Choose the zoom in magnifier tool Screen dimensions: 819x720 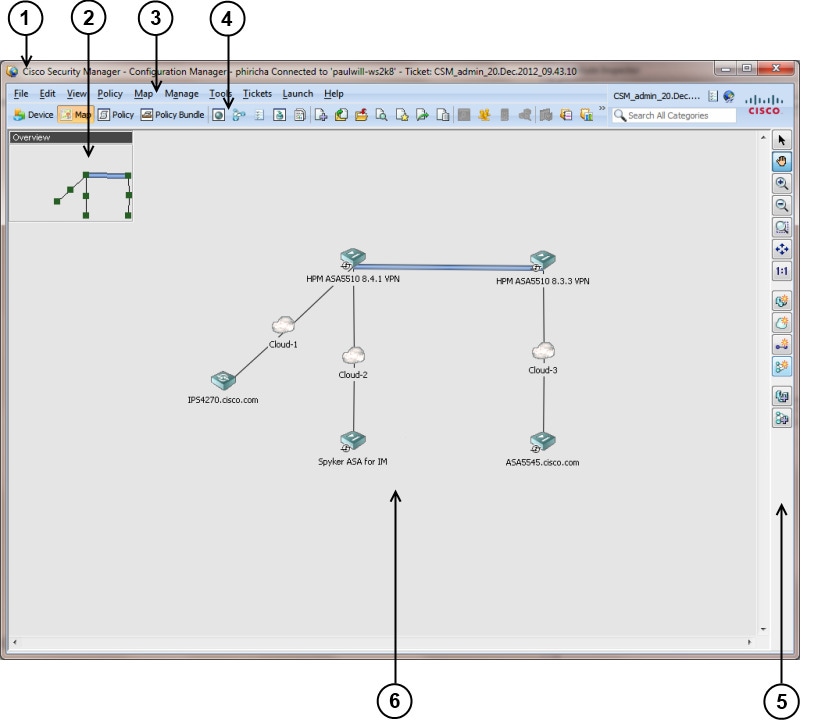781,183
